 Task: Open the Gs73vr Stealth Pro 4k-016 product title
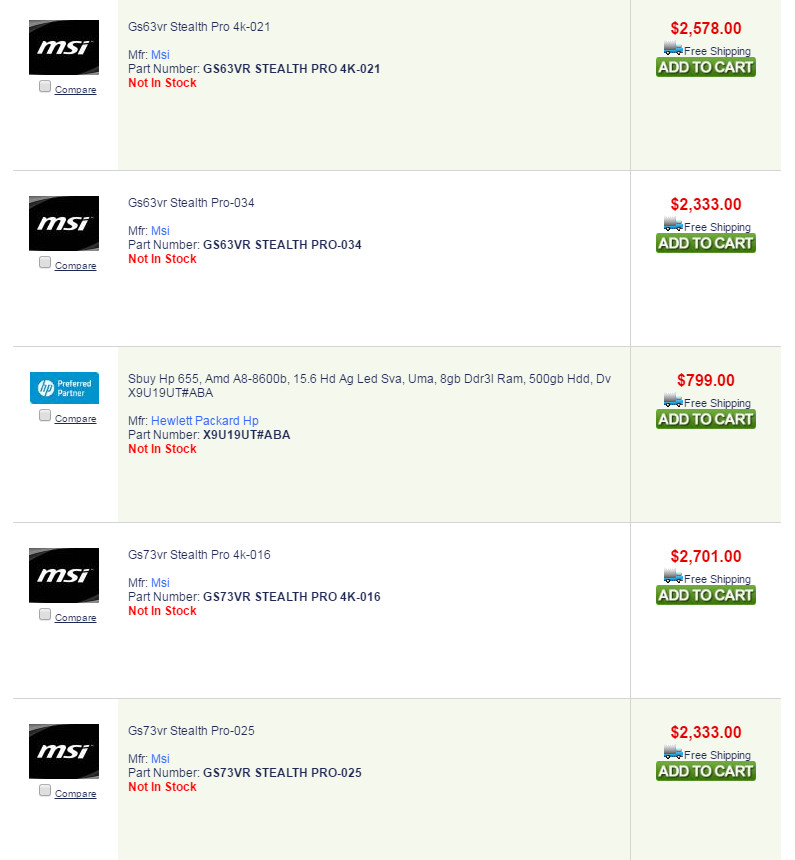pos(199,555)
